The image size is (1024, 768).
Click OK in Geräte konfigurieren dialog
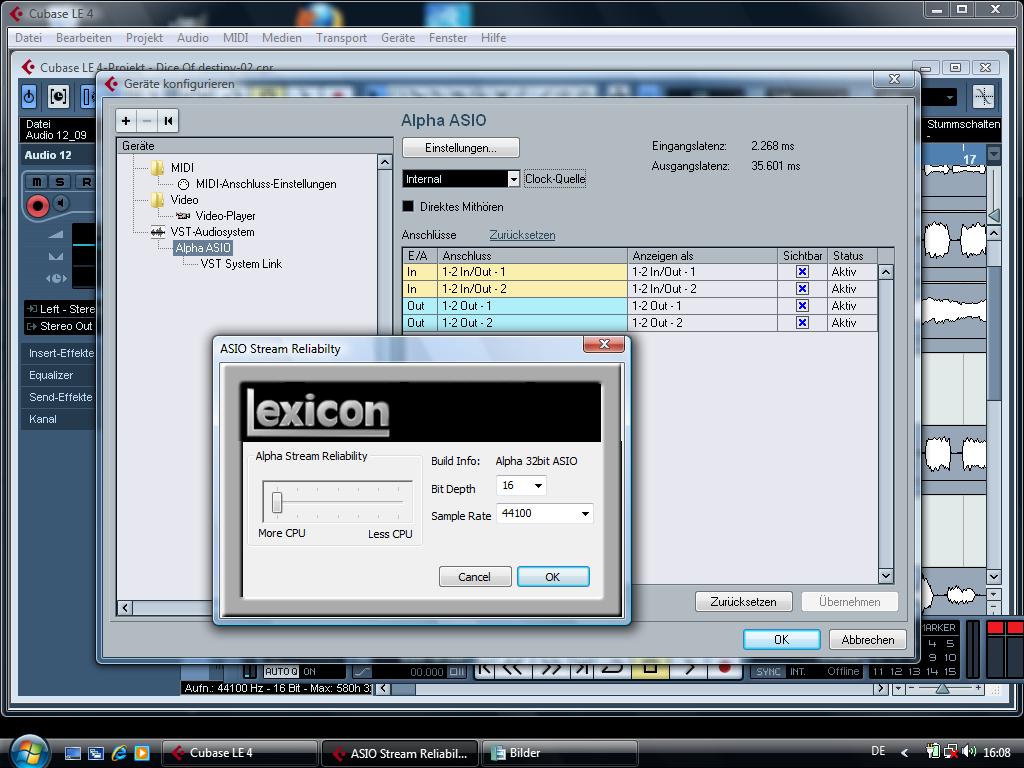coord(781,639)
